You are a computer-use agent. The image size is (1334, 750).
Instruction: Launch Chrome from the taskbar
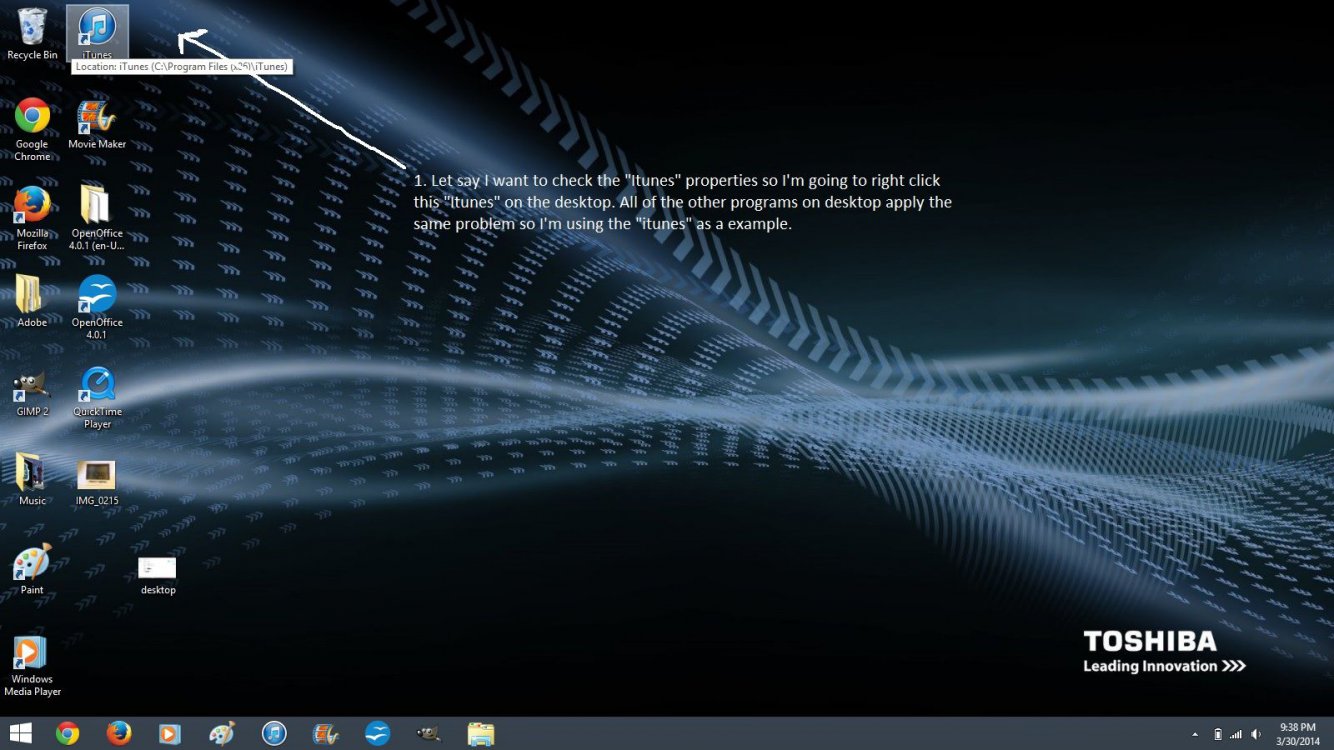pos(67,734)
